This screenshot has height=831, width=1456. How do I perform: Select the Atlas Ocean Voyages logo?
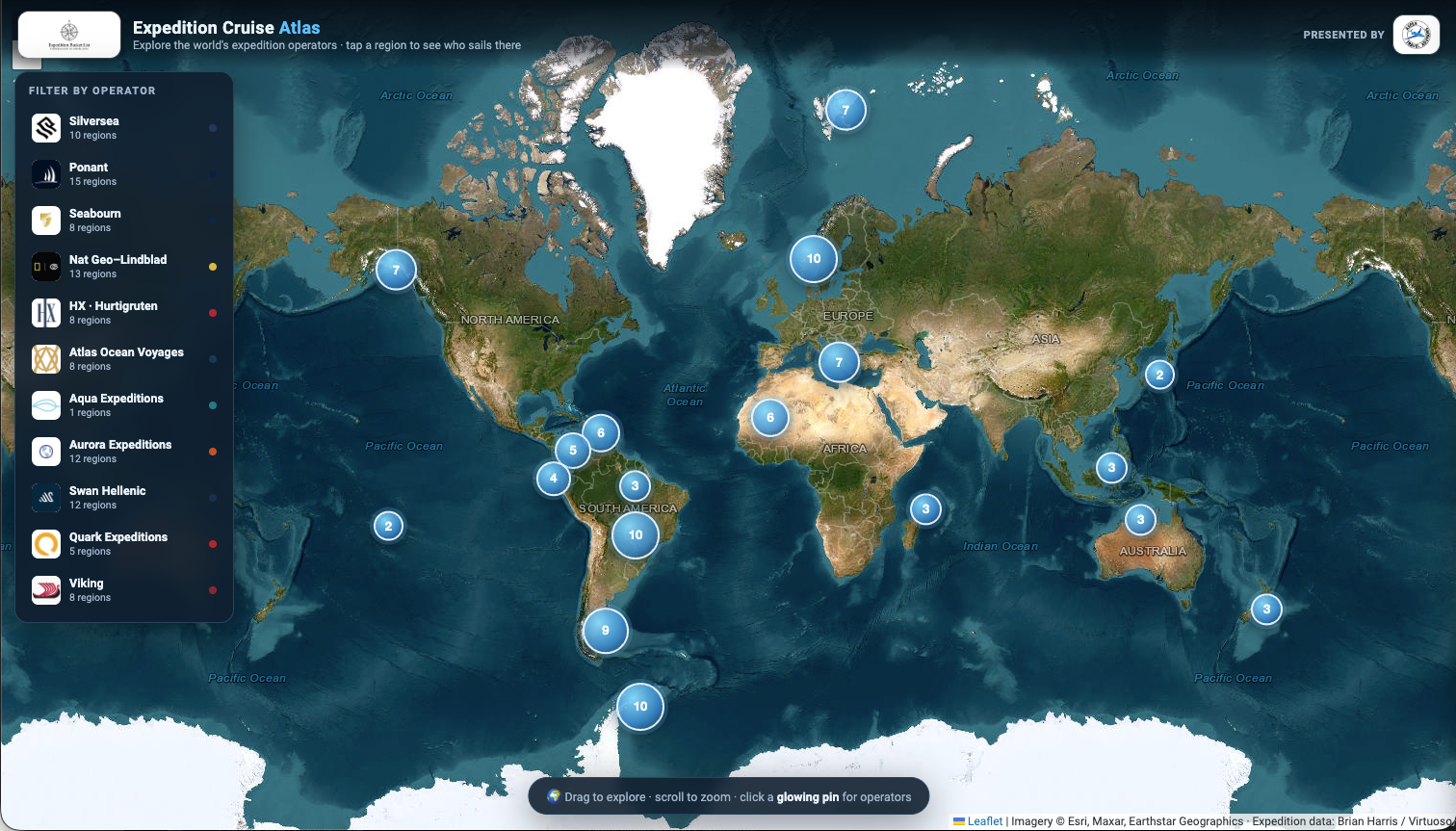coord(46,359)
